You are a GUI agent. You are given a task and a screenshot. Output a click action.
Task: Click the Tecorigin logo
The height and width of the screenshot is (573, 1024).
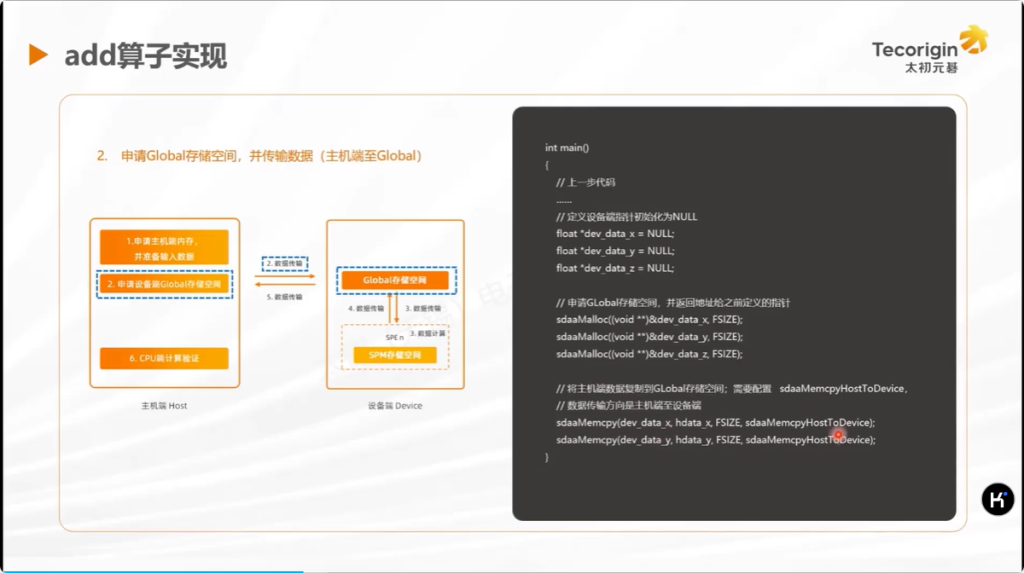[929, 50]
